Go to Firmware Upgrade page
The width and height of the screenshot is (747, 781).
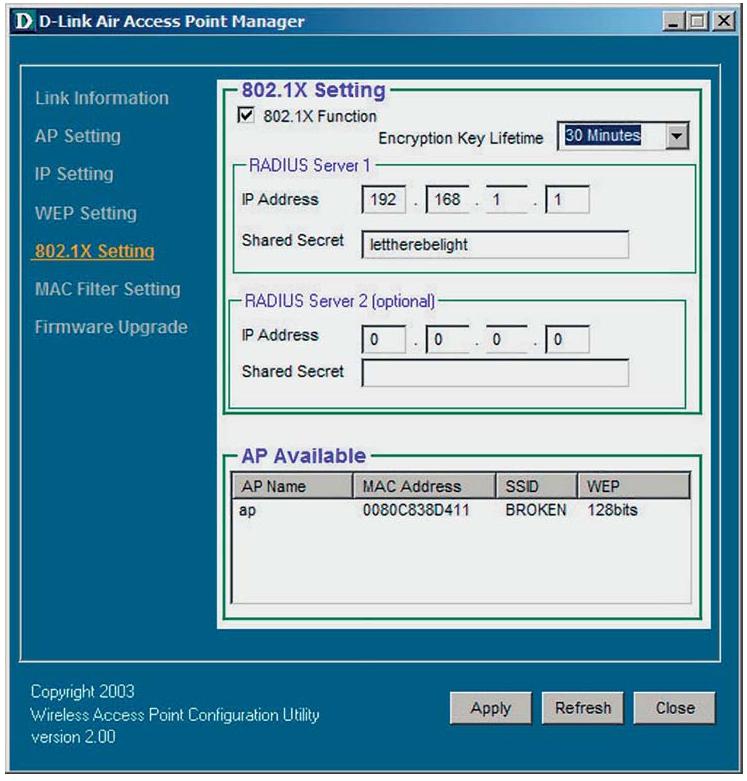pos(112,327)
